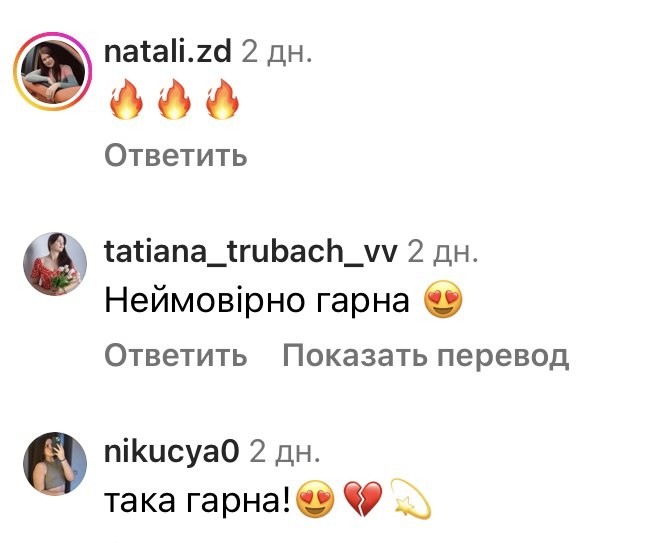Image resolution: width=660 pixels, height=543 pixels.
Task: Open tatiana_trubach_vv profile avatar
Action: coord(55,264)
